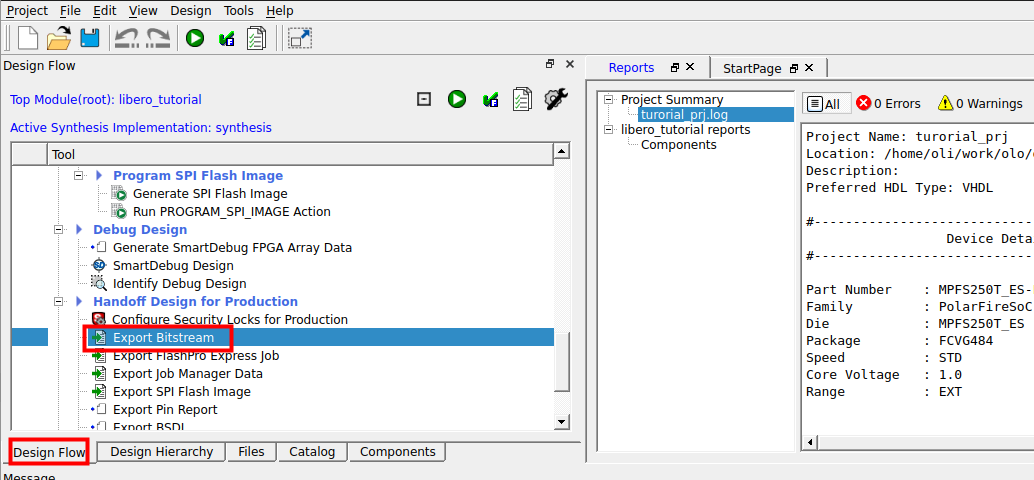
Task: Open the File menu
Action: (x=70, y=11)
